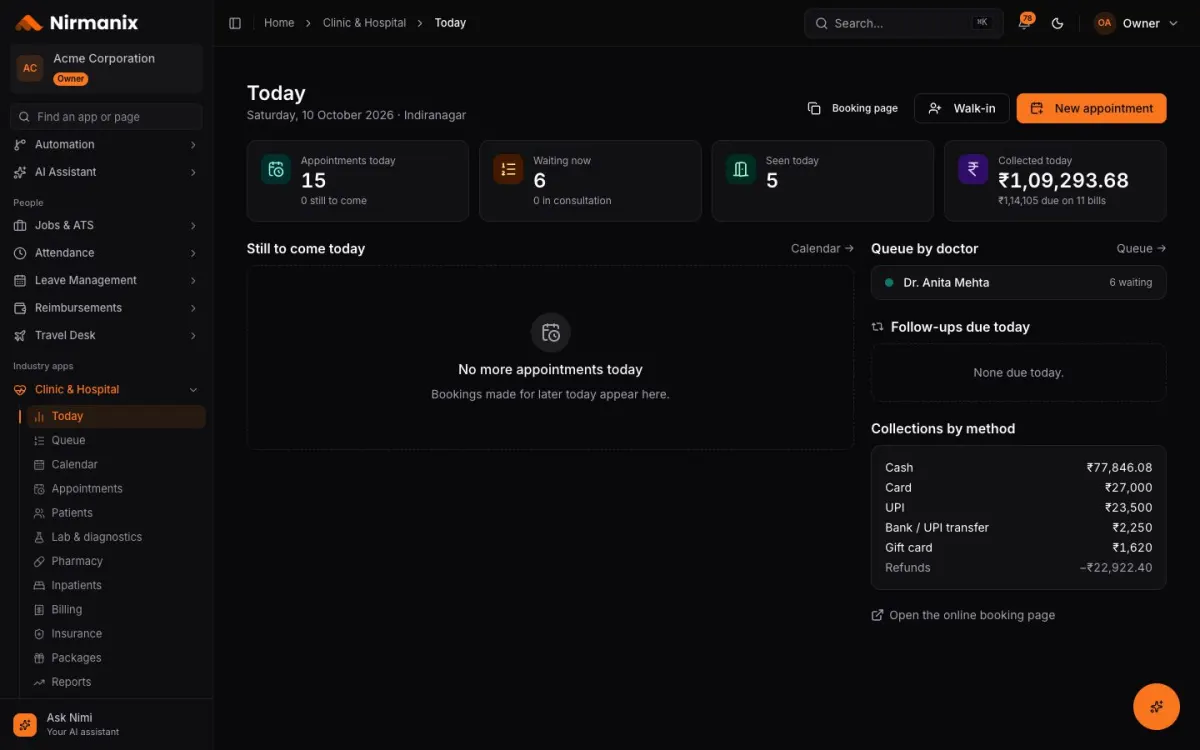Viewport: 1200px width, 750px height.
Task: Select Today in the sidebar
Action: click(x=116, y=416)
